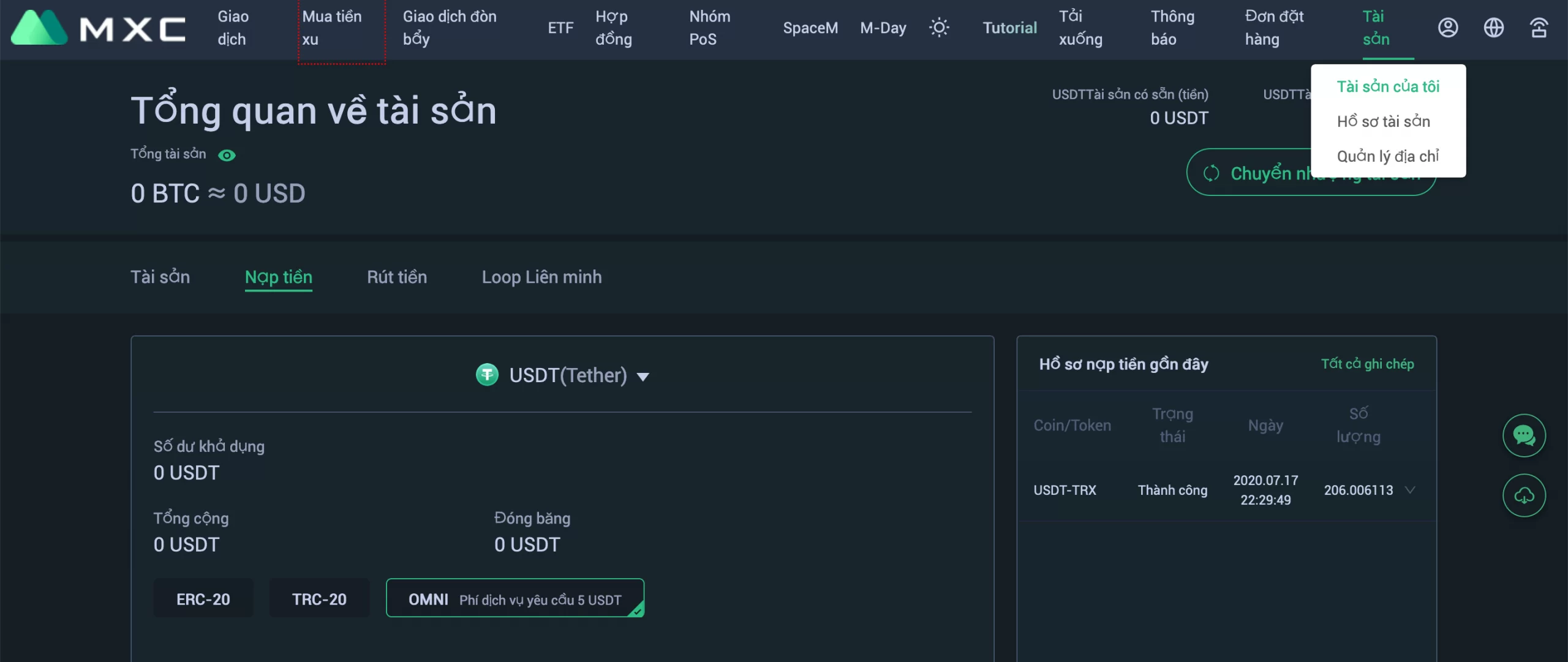Choose Hồ sơ tài sản from dropdown menu
Viewport: 1568px width, 662px height.
point(1383,121)
